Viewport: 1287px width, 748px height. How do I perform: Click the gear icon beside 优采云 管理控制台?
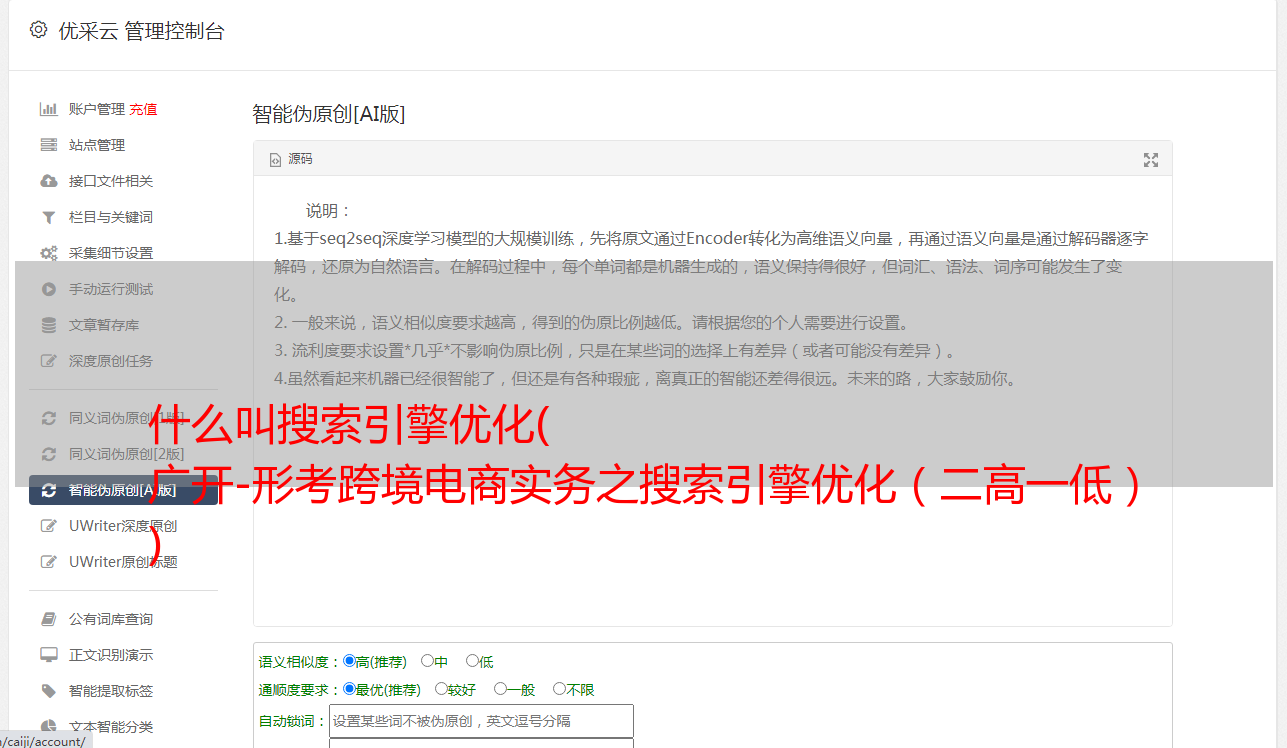click(38, 30)
